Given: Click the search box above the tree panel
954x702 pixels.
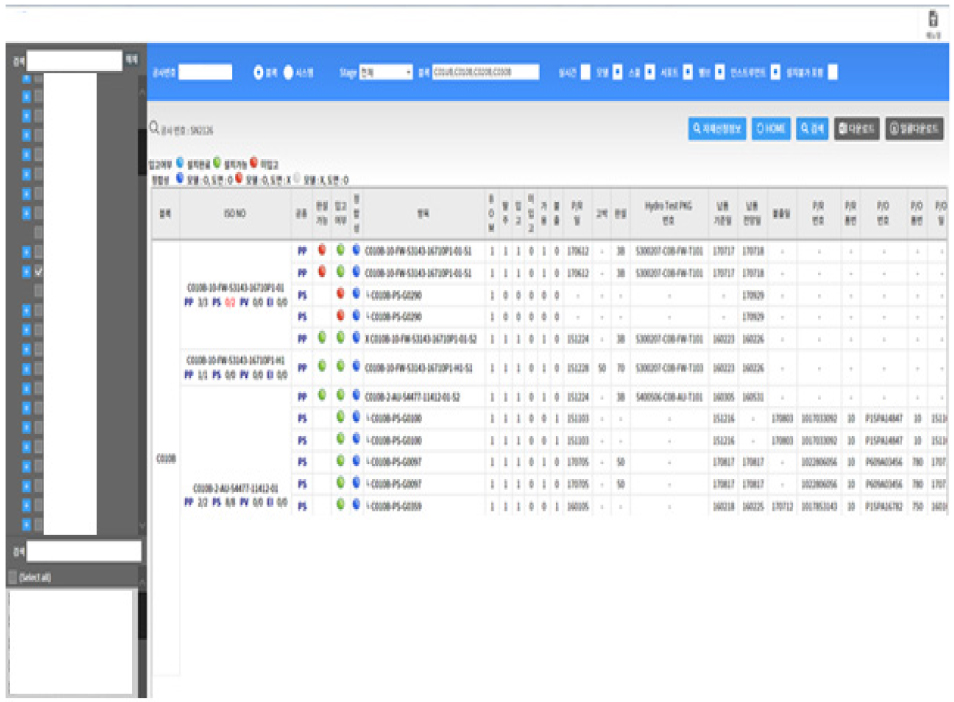Looking at the screenshot, I should tap(74, 60).
